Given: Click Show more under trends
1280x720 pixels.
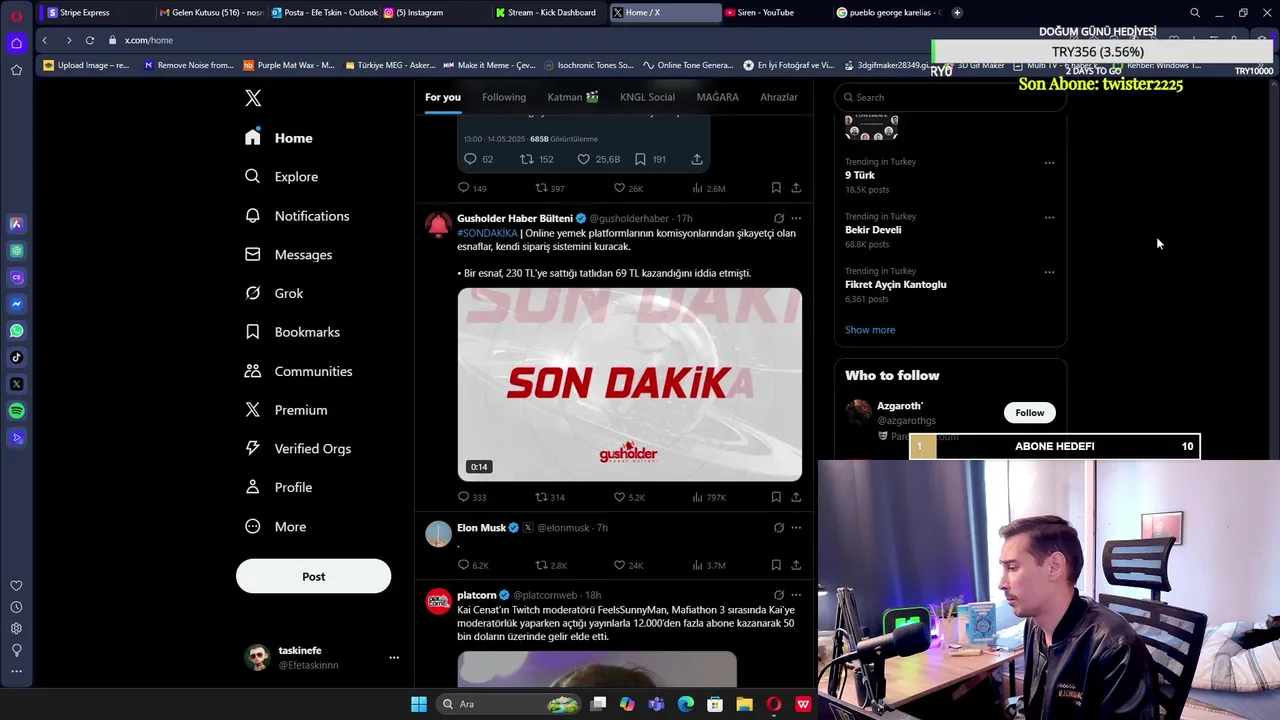Looking at the screenshot, I should (870, 330).
